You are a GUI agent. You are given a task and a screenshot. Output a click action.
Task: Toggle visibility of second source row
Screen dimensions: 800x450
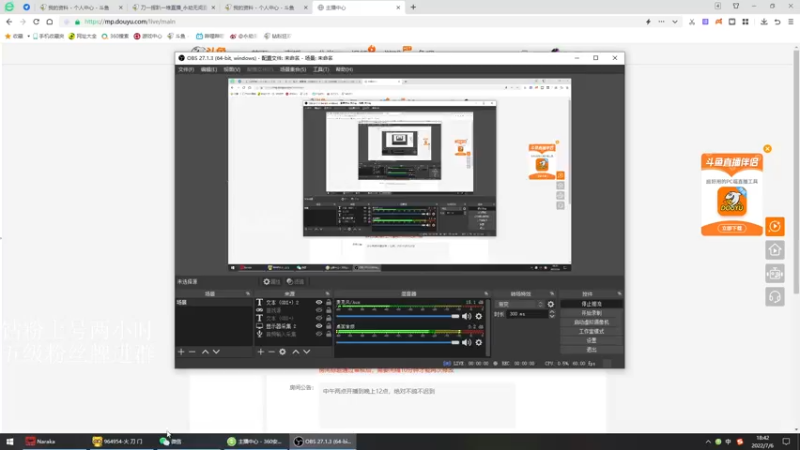(x=319, y=310)
